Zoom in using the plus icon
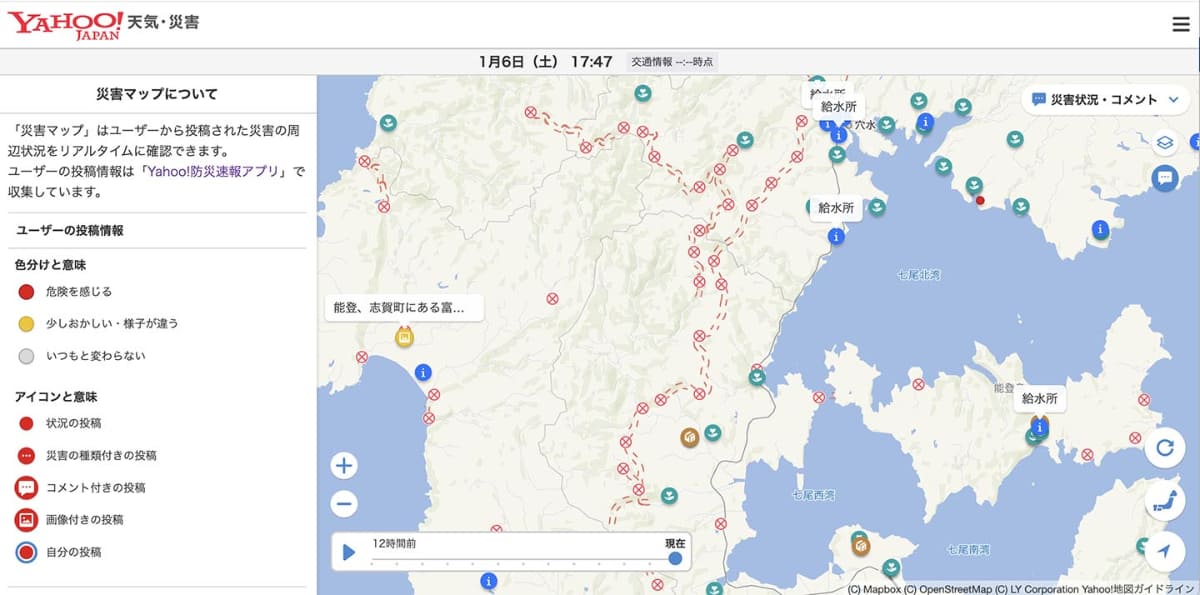 point(343,464)
